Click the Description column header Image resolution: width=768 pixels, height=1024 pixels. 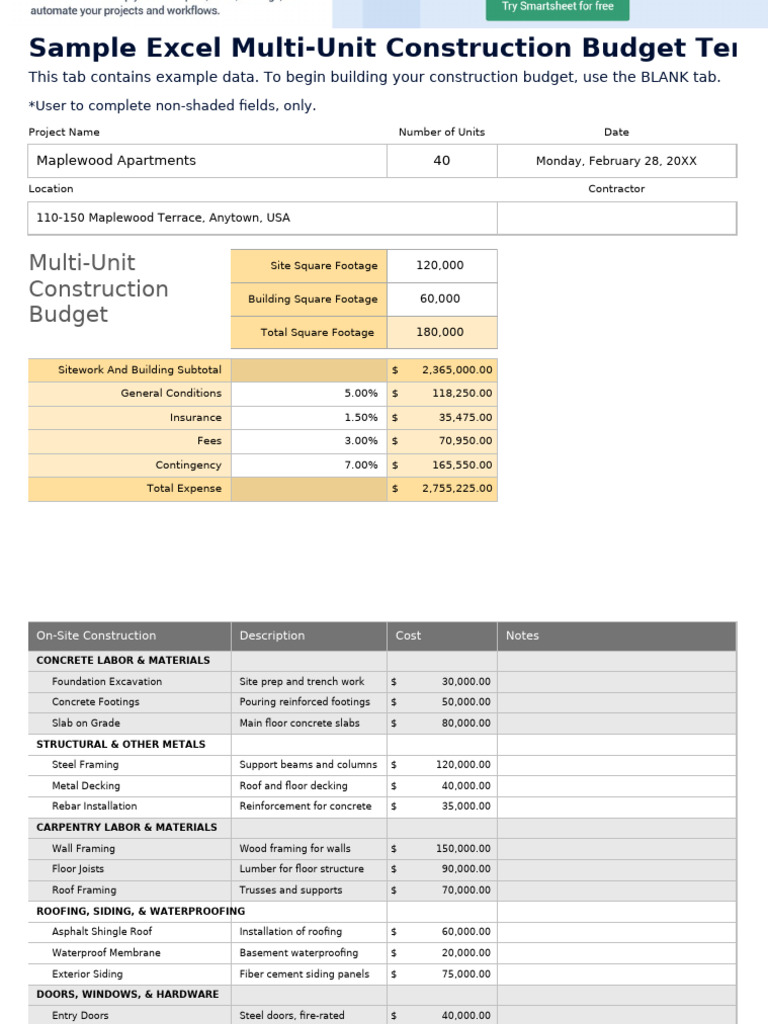(x=309, y=636)
